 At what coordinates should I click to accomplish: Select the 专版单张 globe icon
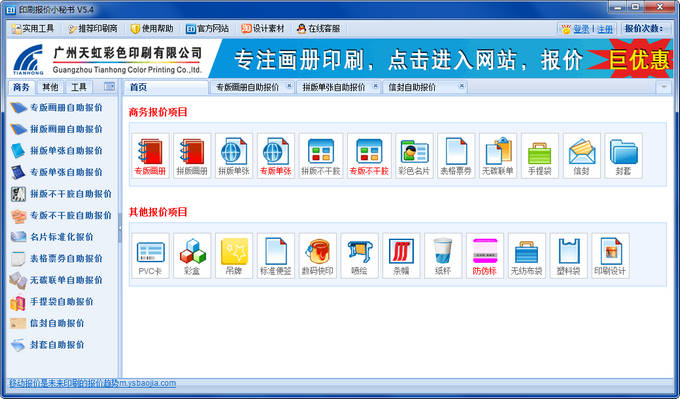(275, 156)
